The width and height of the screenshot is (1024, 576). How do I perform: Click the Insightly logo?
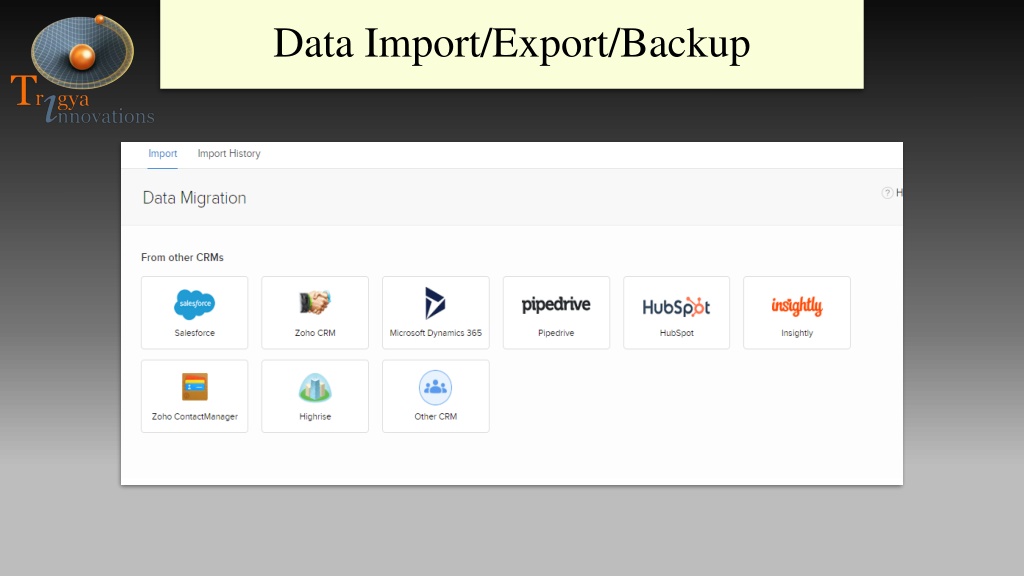[x=797, y=306]
